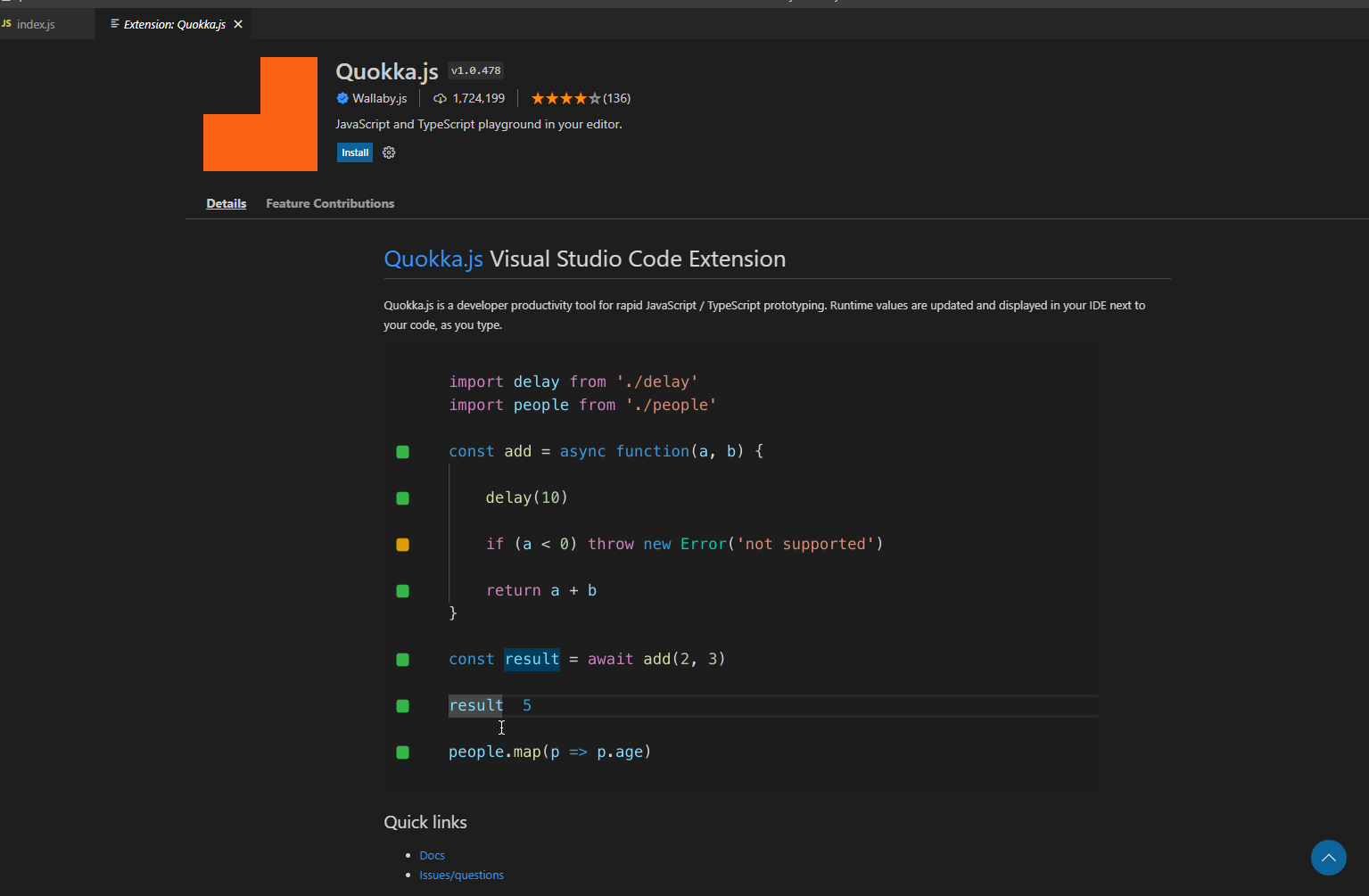Switch to Feature Contributions tab
The height and width of the screenshot is (896, 1369).
point(330,203)
